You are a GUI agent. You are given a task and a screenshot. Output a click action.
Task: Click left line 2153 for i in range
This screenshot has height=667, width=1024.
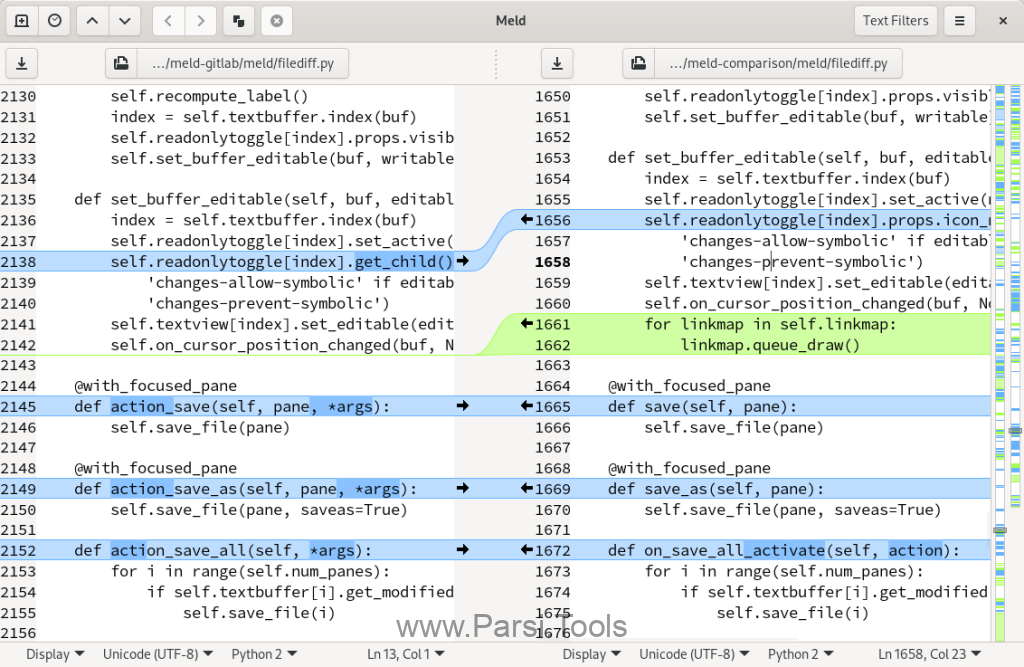(x=250, y=571)
